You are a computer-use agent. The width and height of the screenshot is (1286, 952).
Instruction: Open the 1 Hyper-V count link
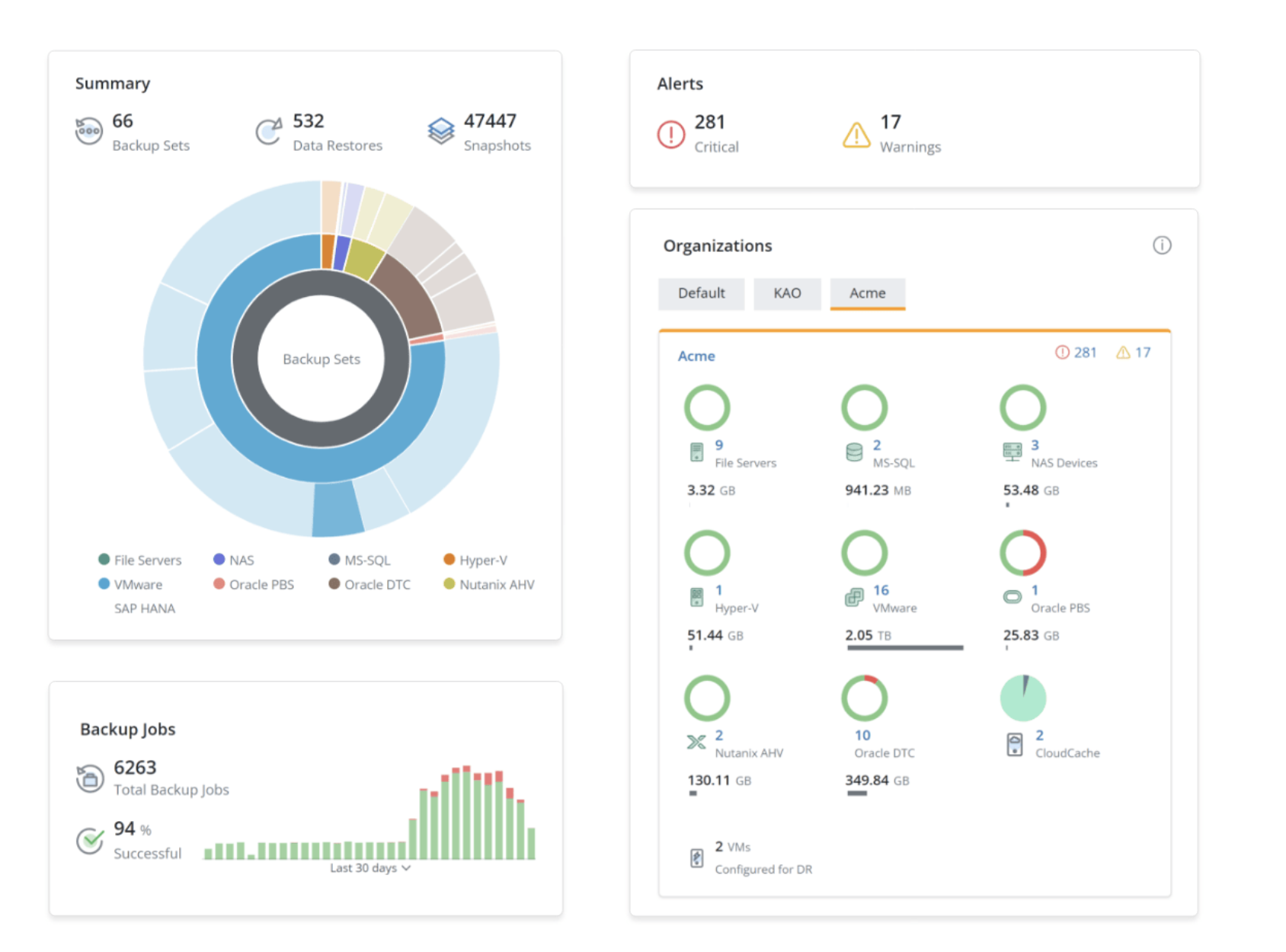click(718, 590)
